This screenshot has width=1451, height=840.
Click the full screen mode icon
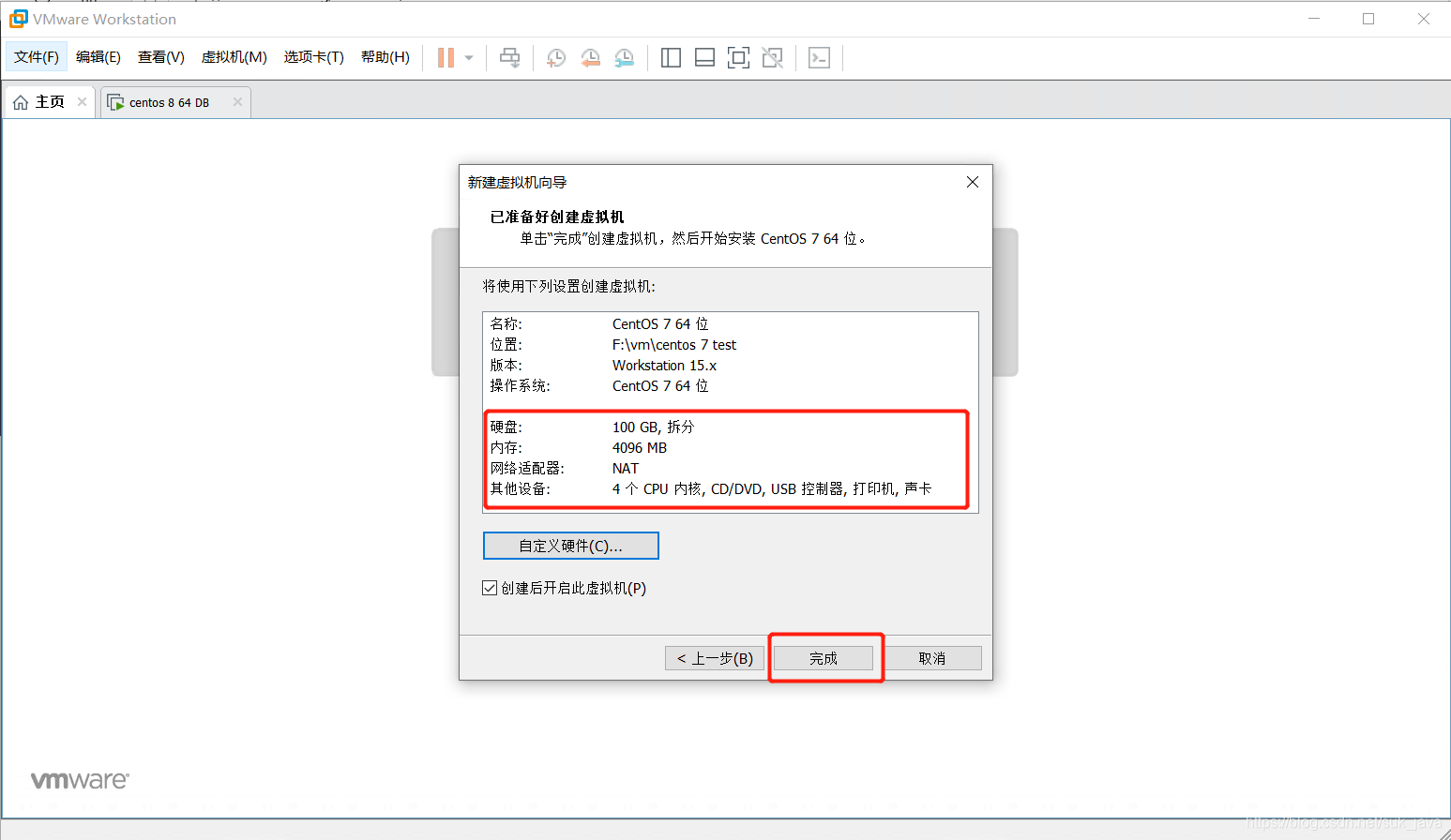click(x=738, y=57)
